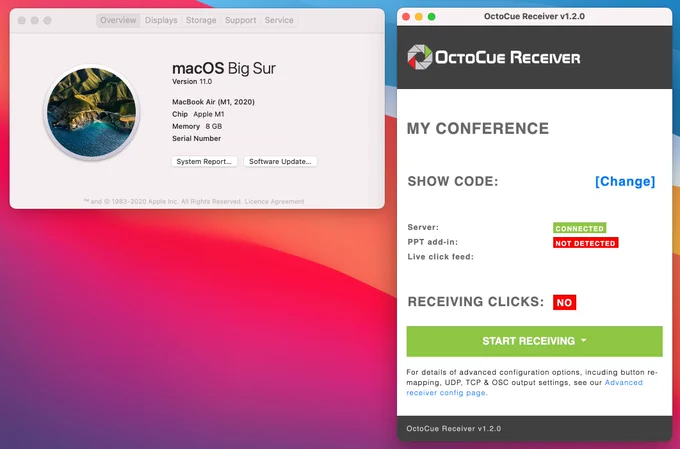Screen dimensions: 680x449
Task: Click the START RECEIVING button
Action: [x=534, y=341]
